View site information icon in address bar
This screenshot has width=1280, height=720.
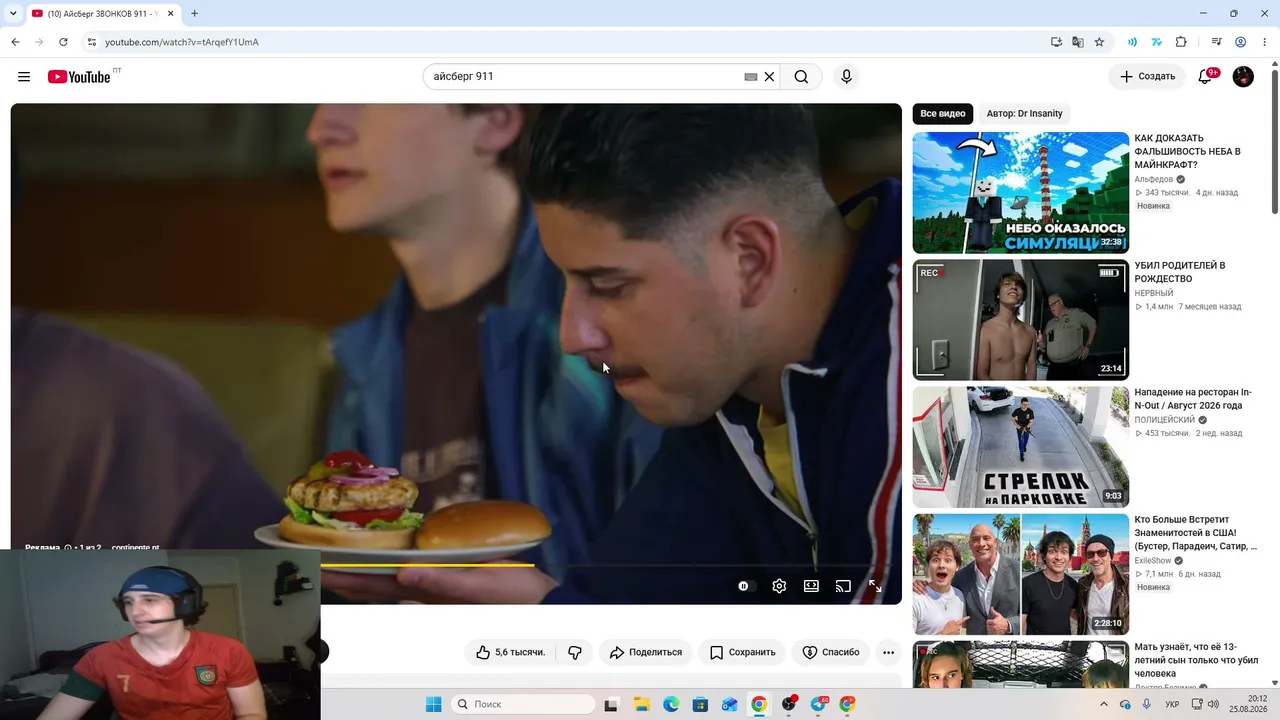click(x=91, y=42)
